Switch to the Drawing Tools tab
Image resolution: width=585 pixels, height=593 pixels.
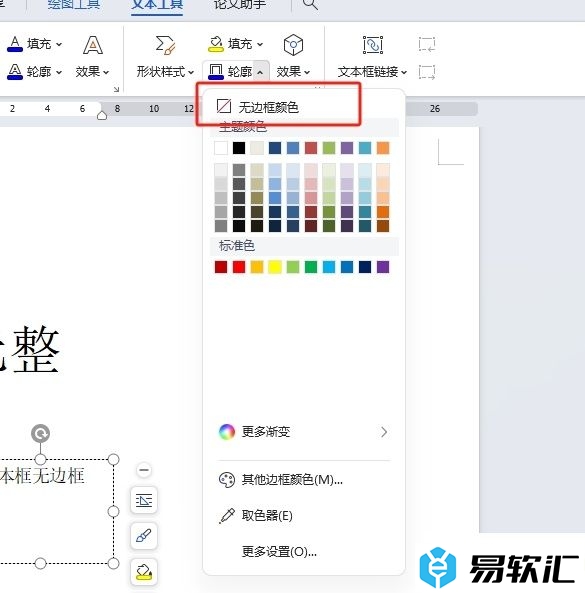coord(74,5)
